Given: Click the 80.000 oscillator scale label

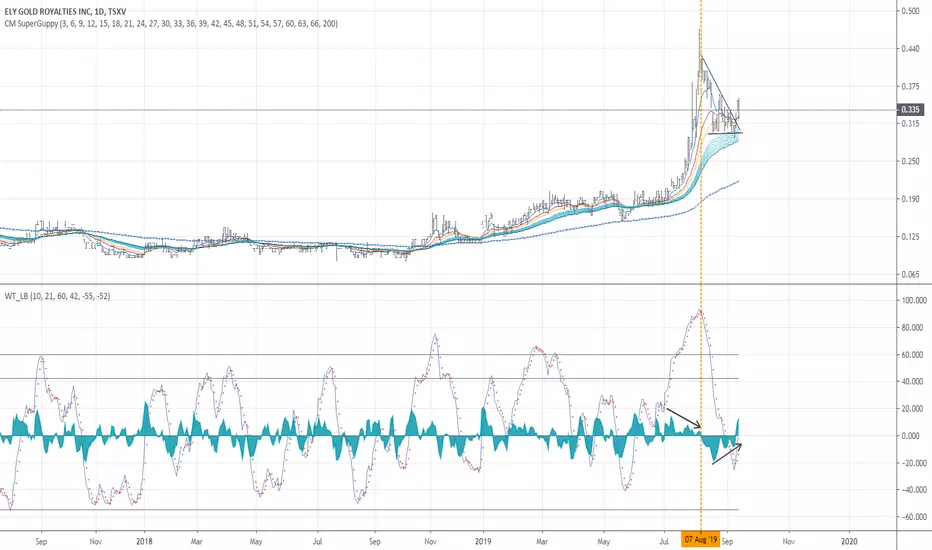Looking at the screenshot, I should [x=912, y=328].
